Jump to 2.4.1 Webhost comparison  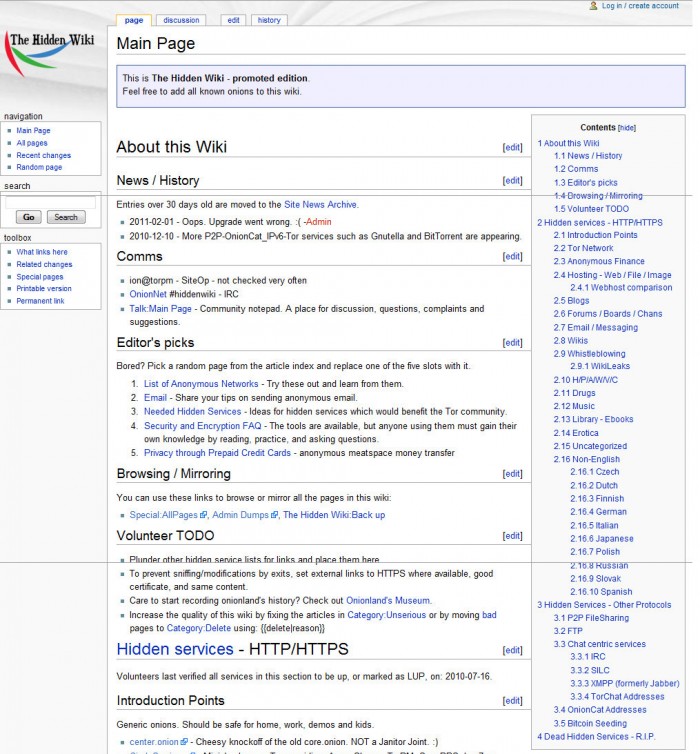621,287
